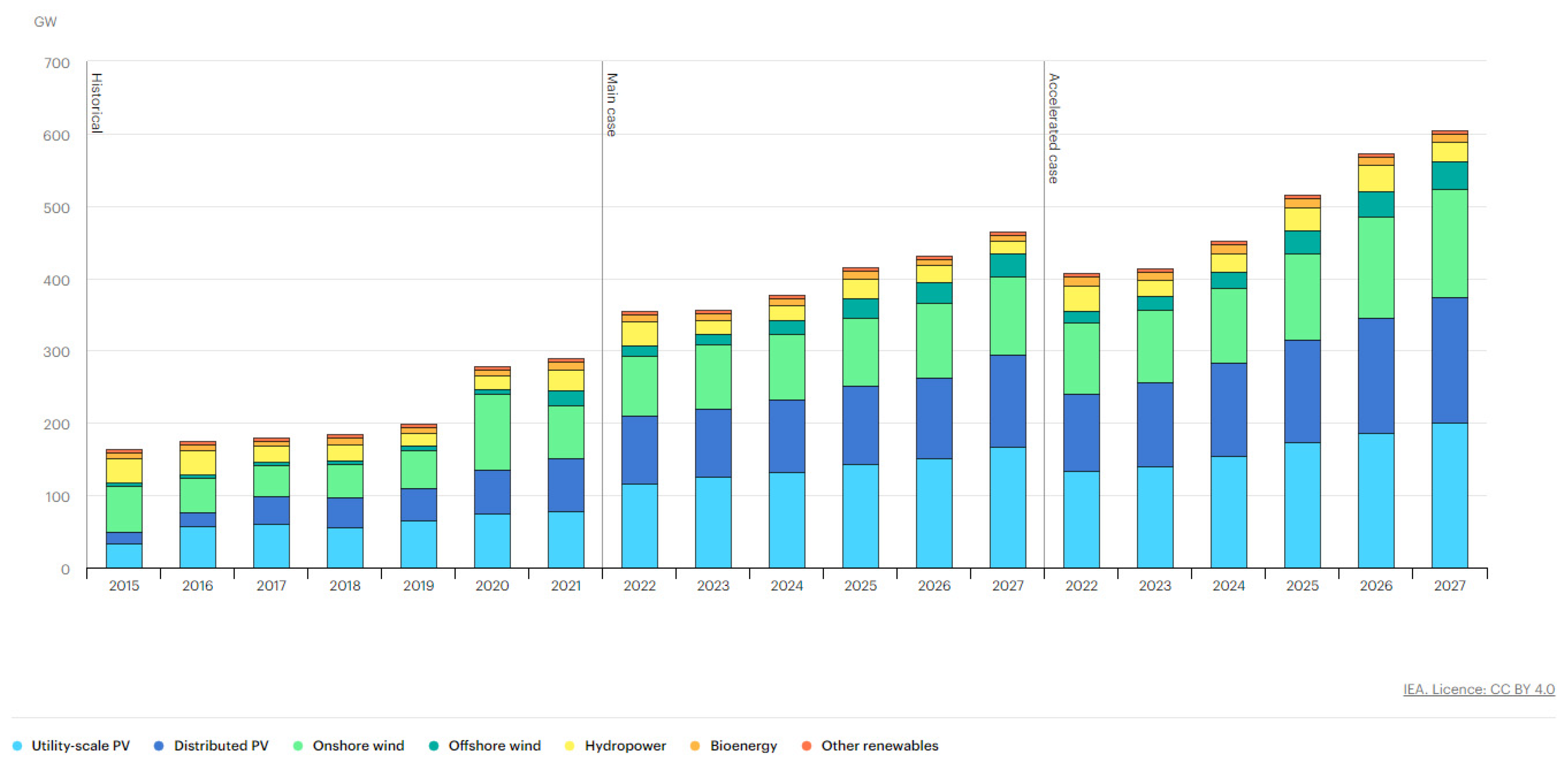The width and height of the screenshot is (1568, 762).
Task: Click the Main case 2022 utility-scale PV segment
Action: (x=639, y=526)
